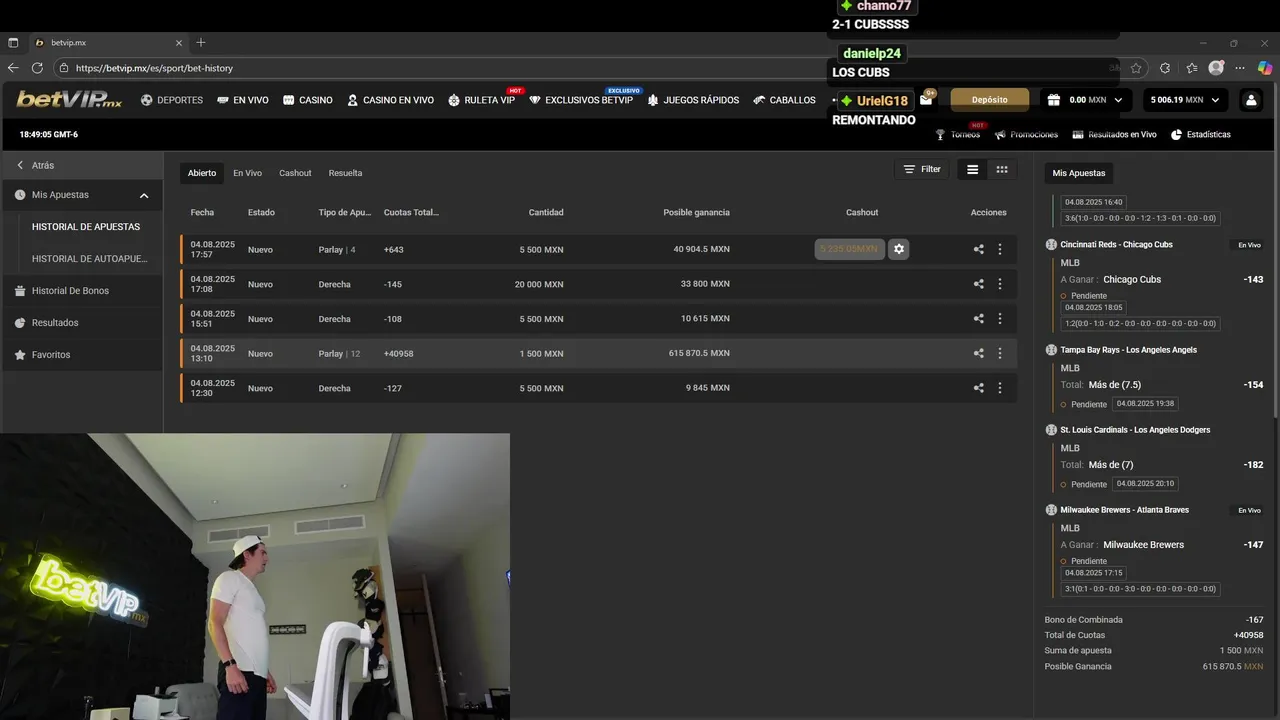Switch to grid view layout
The image size is (1280, 720).
[x=1001, y=170]
